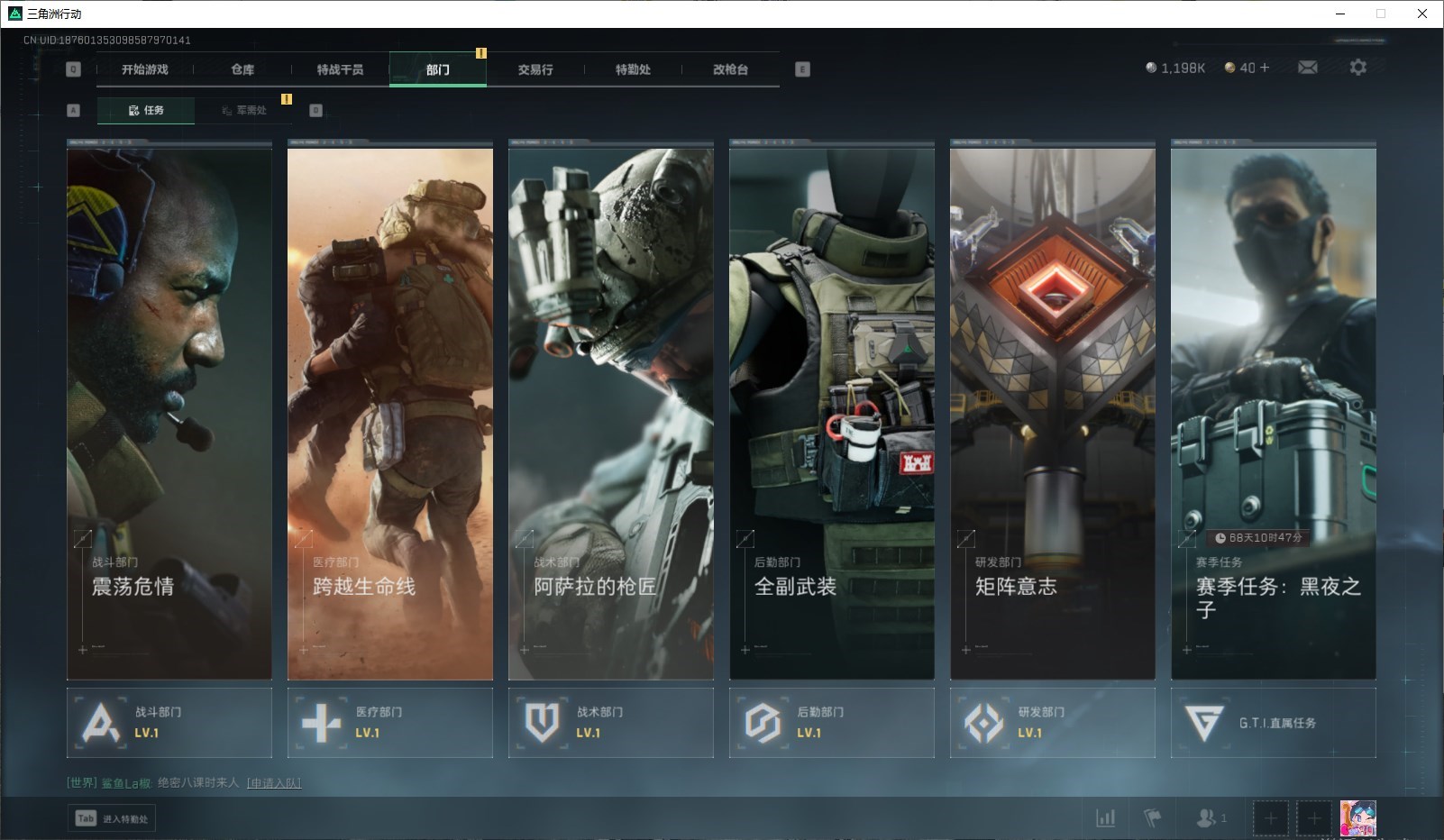Open the 赛季任务：黑夜之子 card
1444x840 pixels.
[1274, 413]
